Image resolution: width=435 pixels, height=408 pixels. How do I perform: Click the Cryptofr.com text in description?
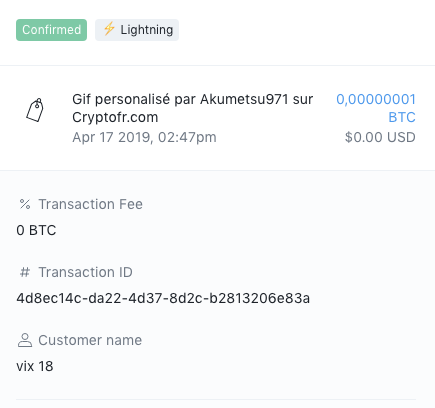coord(115,117)
